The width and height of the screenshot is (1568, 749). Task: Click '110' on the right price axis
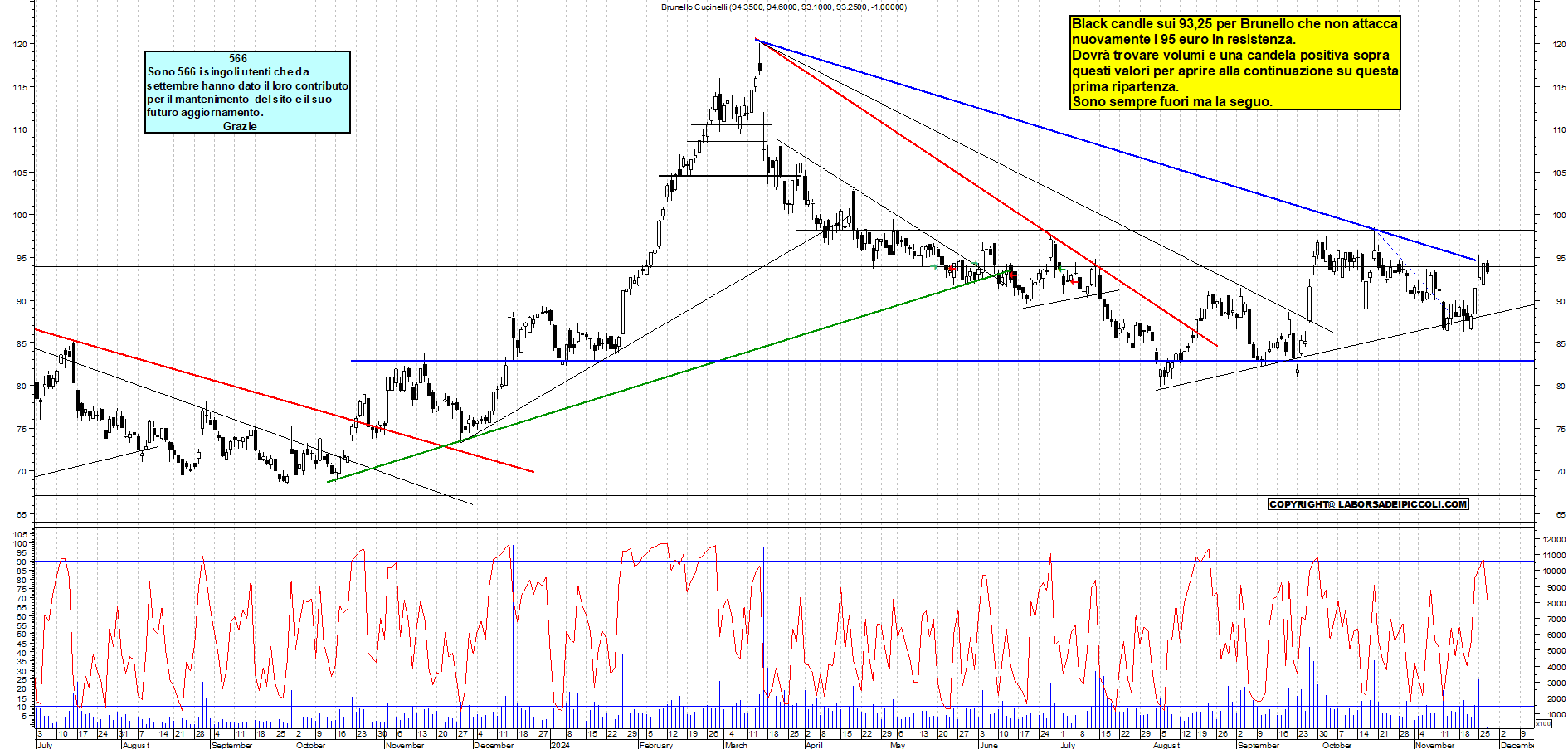1559,130
